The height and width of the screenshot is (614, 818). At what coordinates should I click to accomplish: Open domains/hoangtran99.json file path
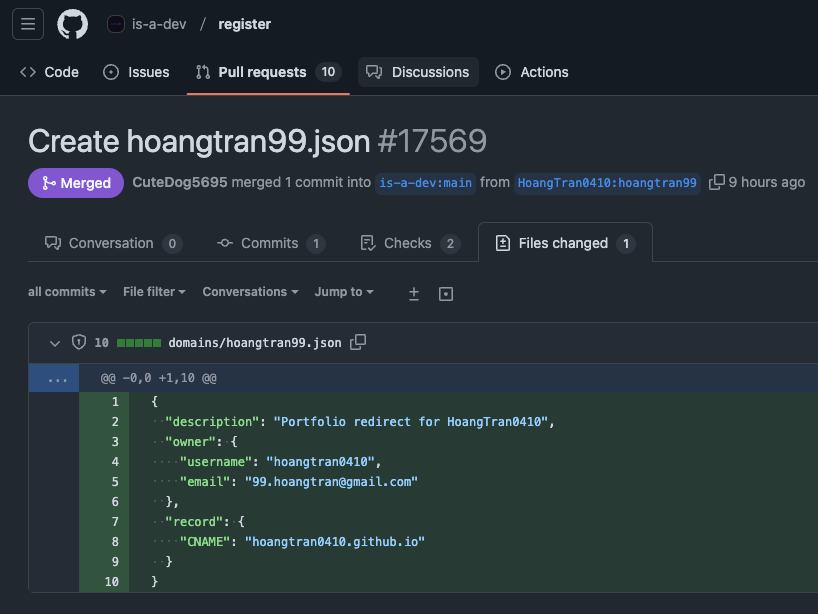pyautogui.click(x=255, y=343)
